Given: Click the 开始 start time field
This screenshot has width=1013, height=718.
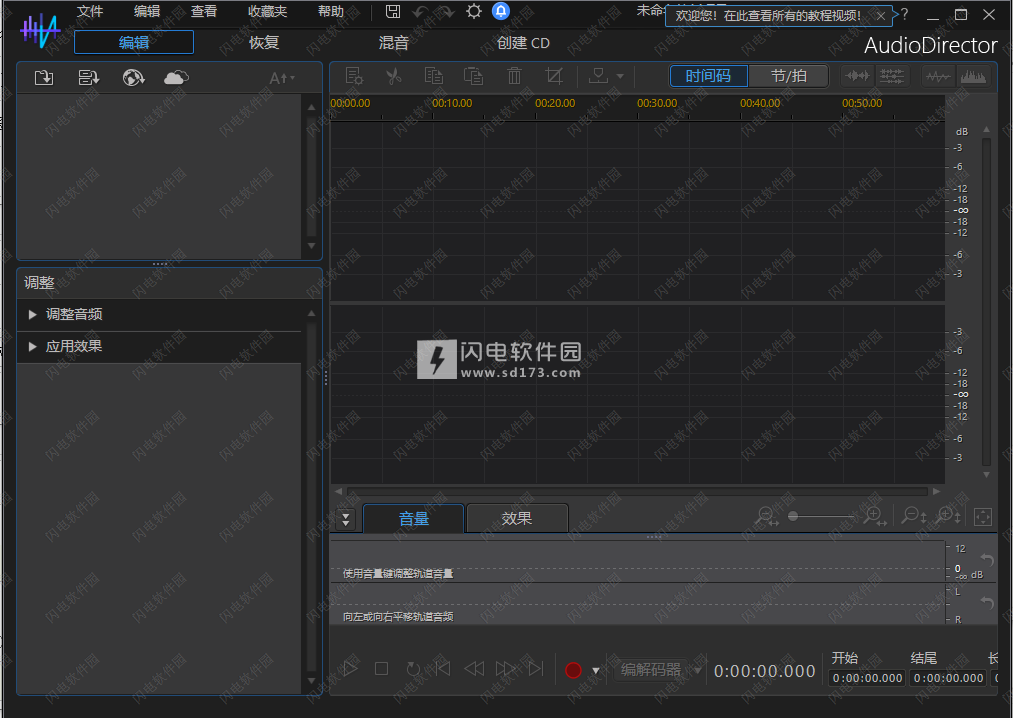Looking at the screenshot, I should pyautogui.click(x=867, y=678).
